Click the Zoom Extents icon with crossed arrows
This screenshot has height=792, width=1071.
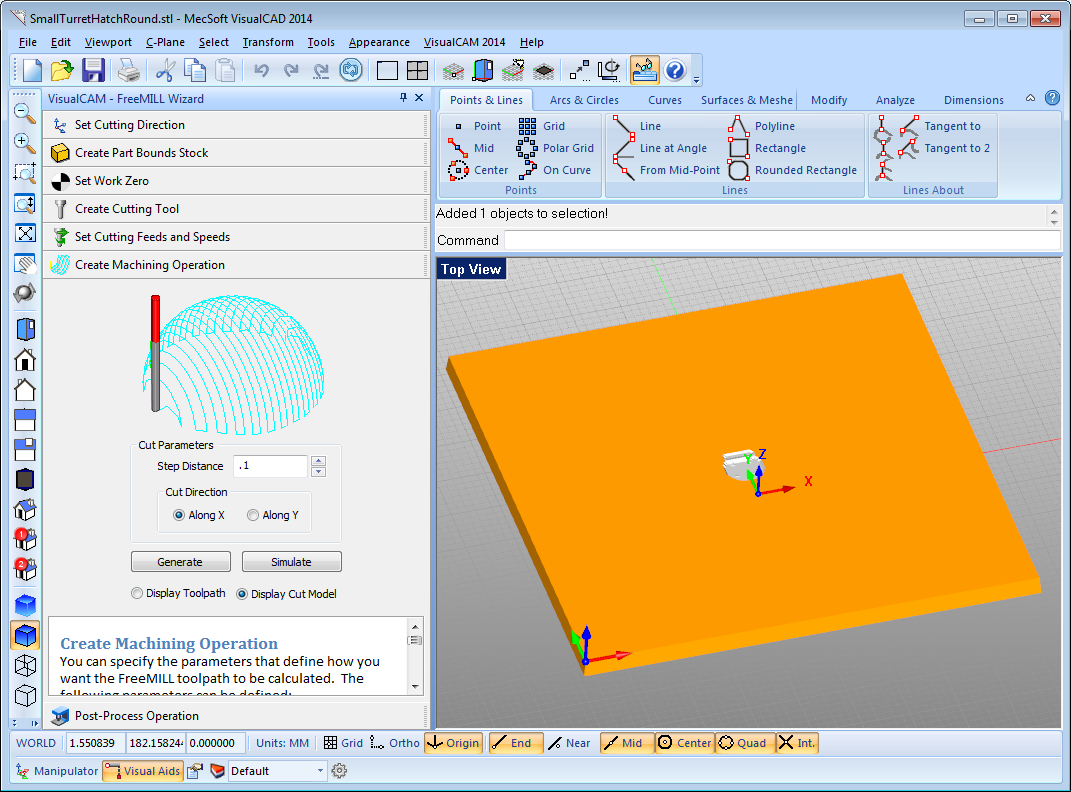point(25,233)
